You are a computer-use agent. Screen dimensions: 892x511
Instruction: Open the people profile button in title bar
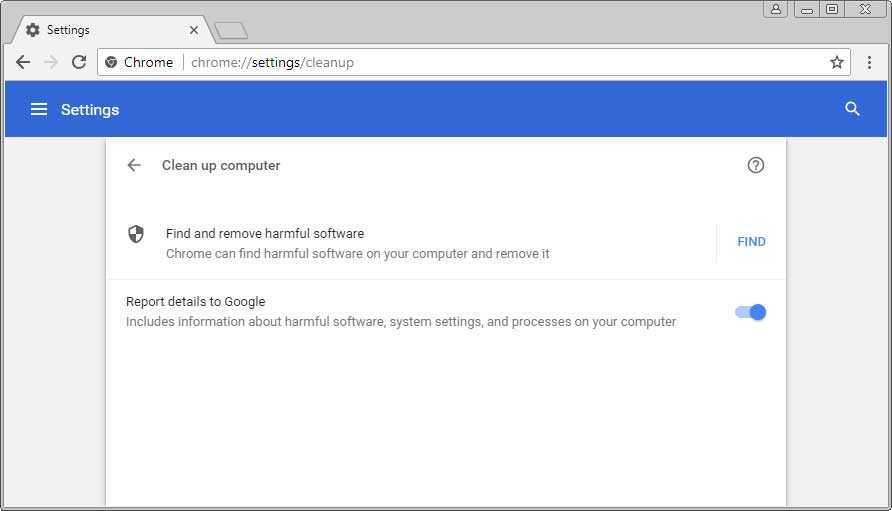point(776,9)
